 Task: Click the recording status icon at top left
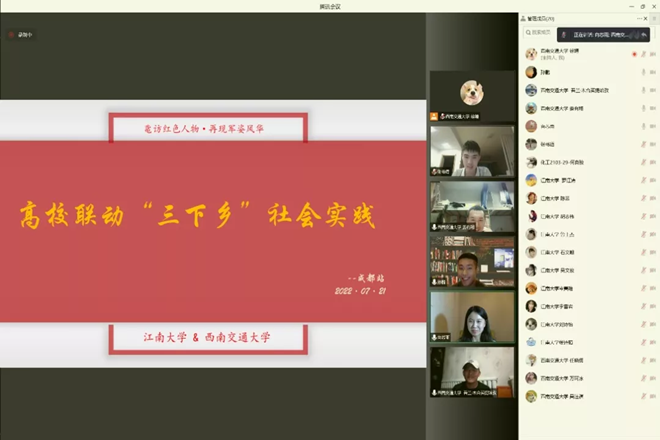pyautogui.click(x=12, y=35)
